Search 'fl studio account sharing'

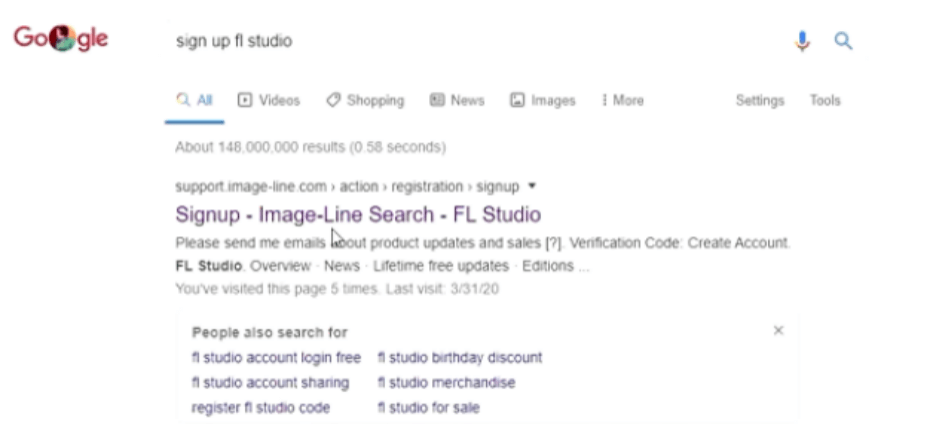click(270, 382)
